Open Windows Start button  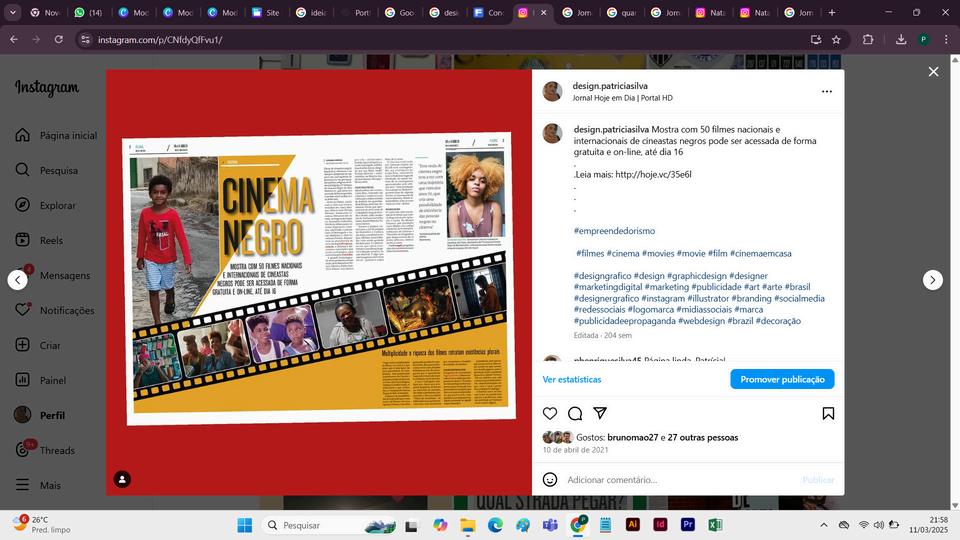[244, 525]
